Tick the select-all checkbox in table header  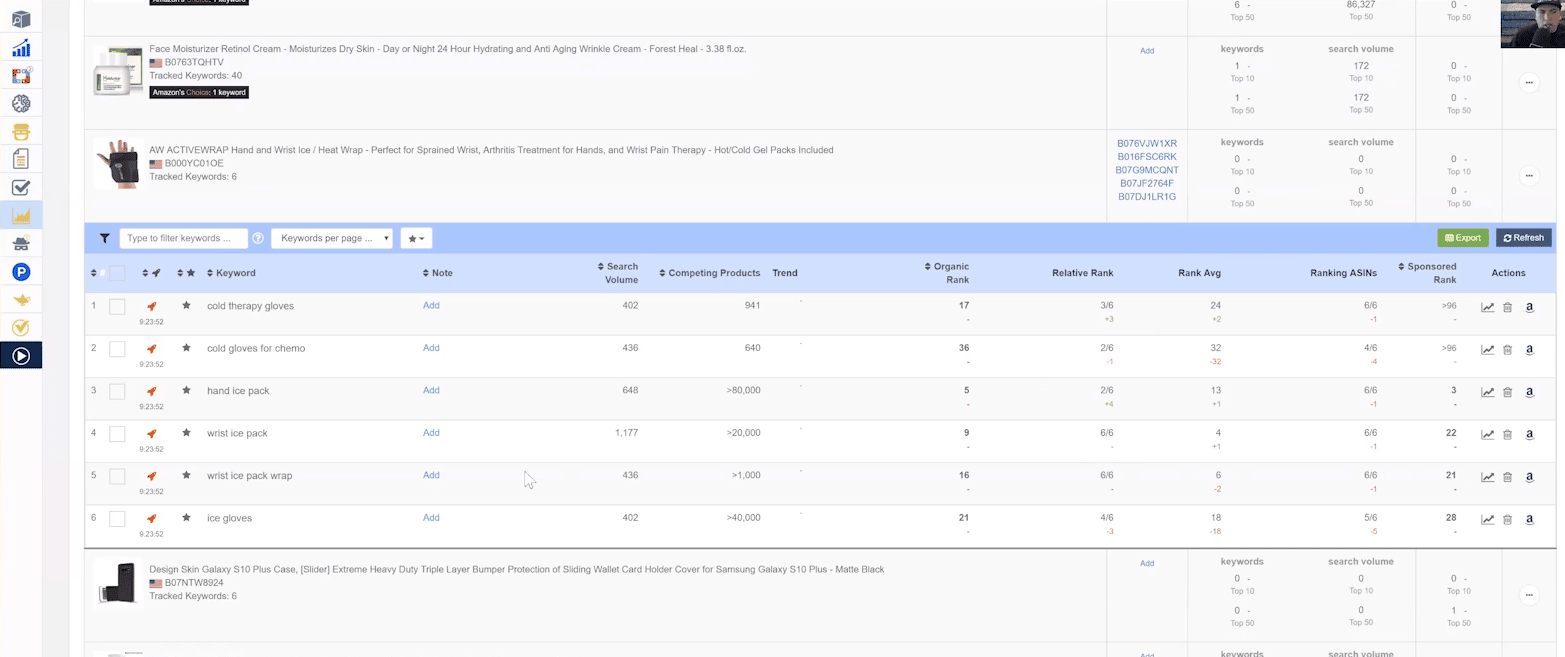tap(117, 273)
